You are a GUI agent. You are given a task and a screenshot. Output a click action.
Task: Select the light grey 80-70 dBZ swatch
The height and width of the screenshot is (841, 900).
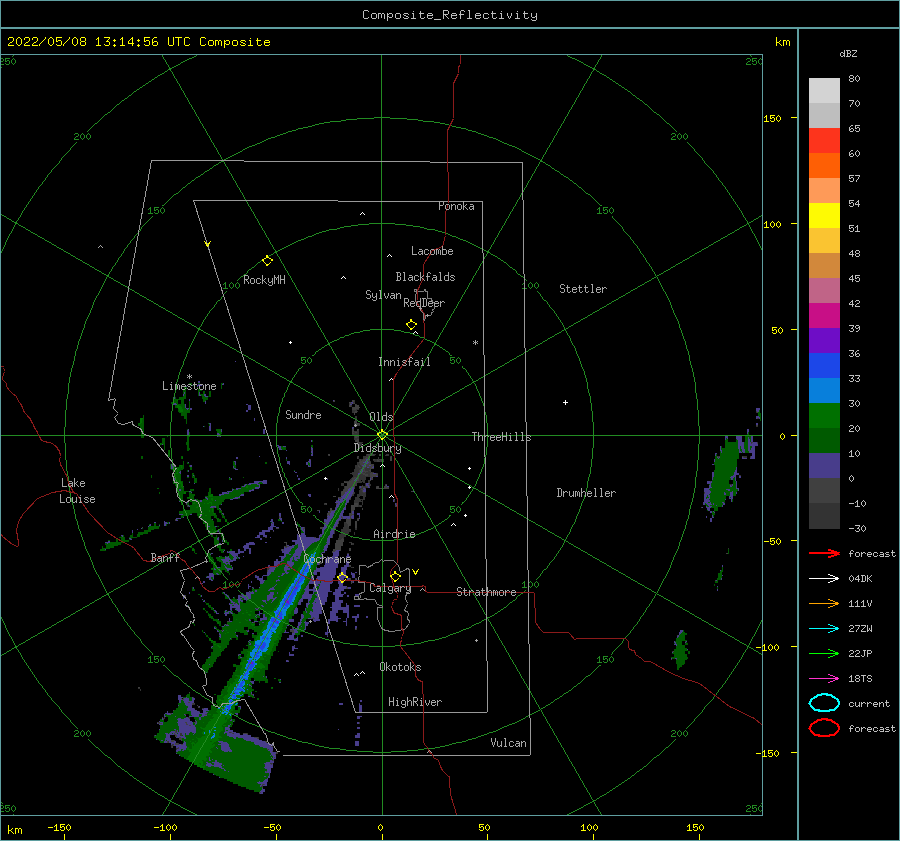824,91
